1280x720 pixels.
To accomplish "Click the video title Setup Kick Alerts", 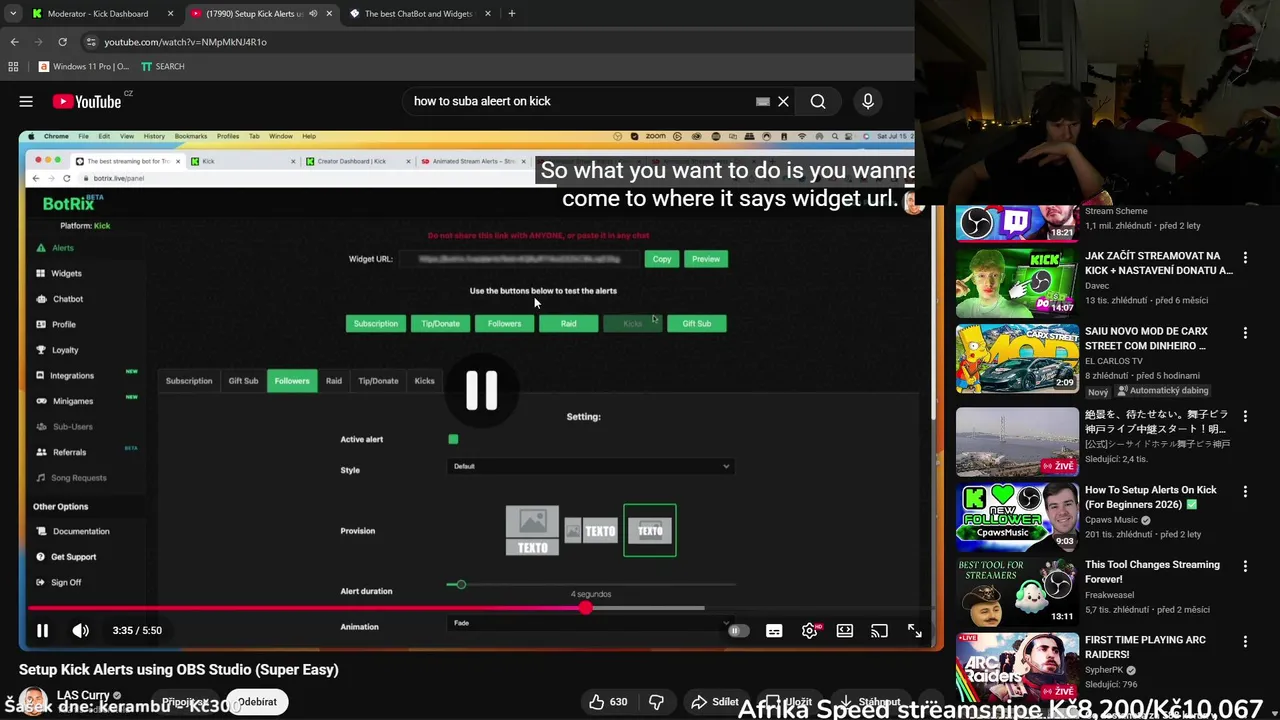I will (179, 670).
